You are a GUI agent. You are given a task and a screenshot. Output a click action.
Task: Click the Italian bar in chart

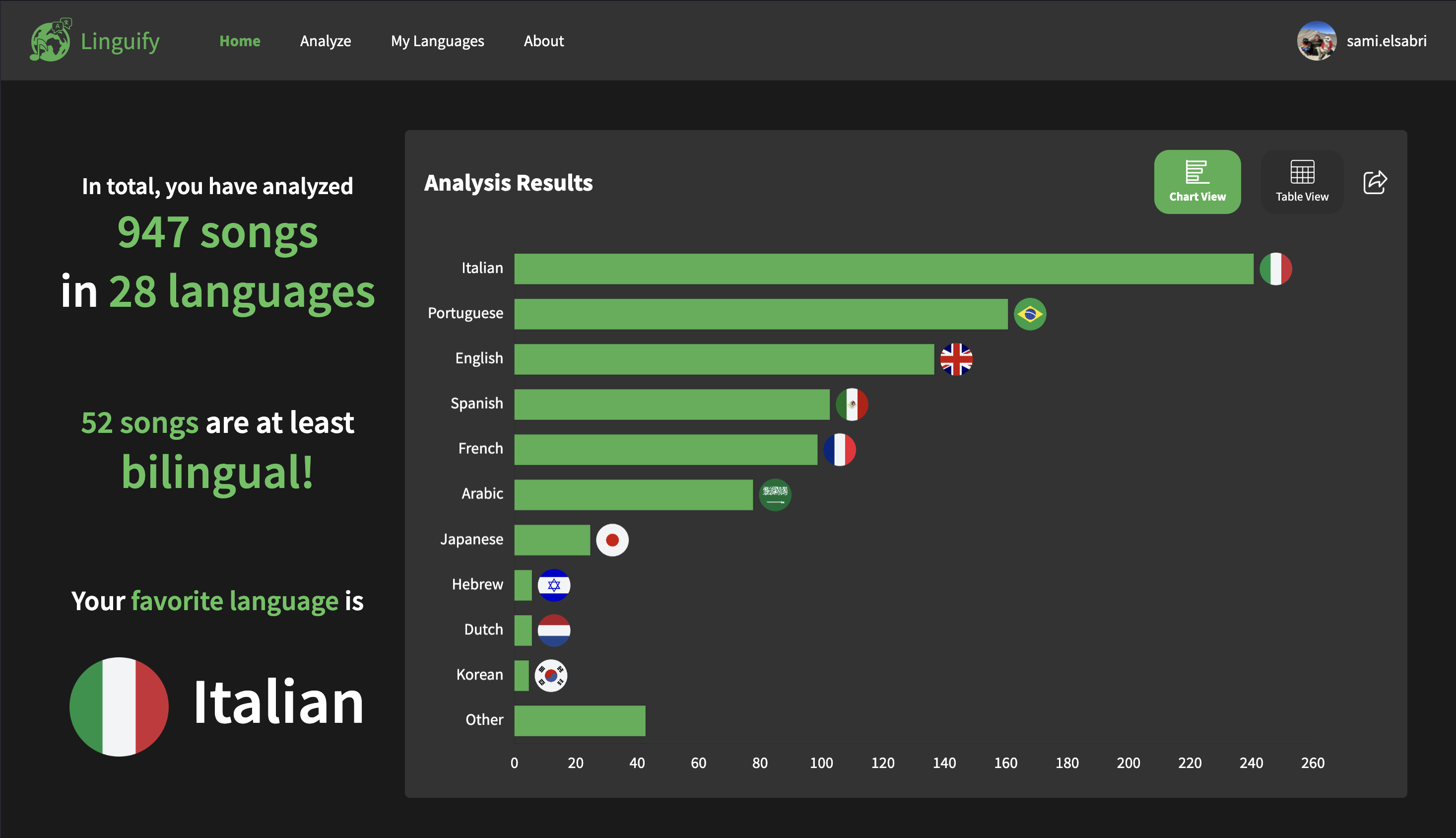pyautogui.click(x=883, y=269)
